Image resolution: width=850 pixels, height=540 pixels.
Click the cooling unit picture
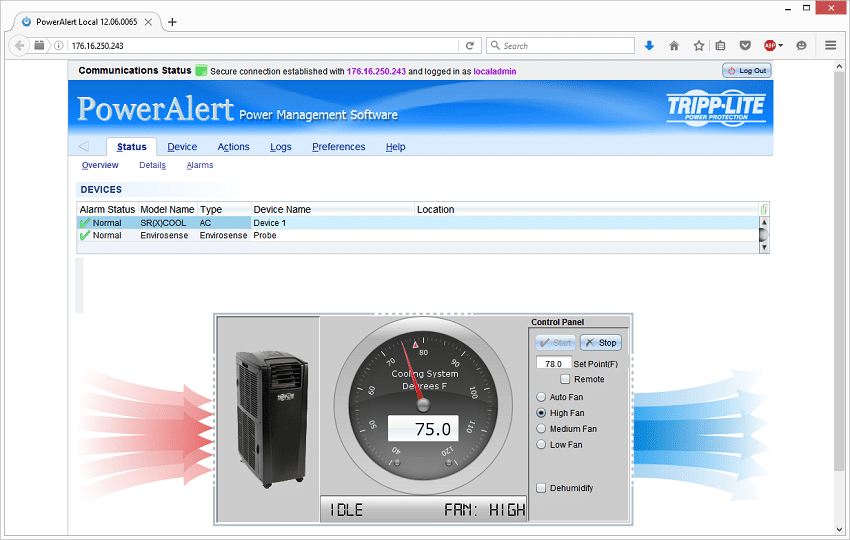coord(271,419)
